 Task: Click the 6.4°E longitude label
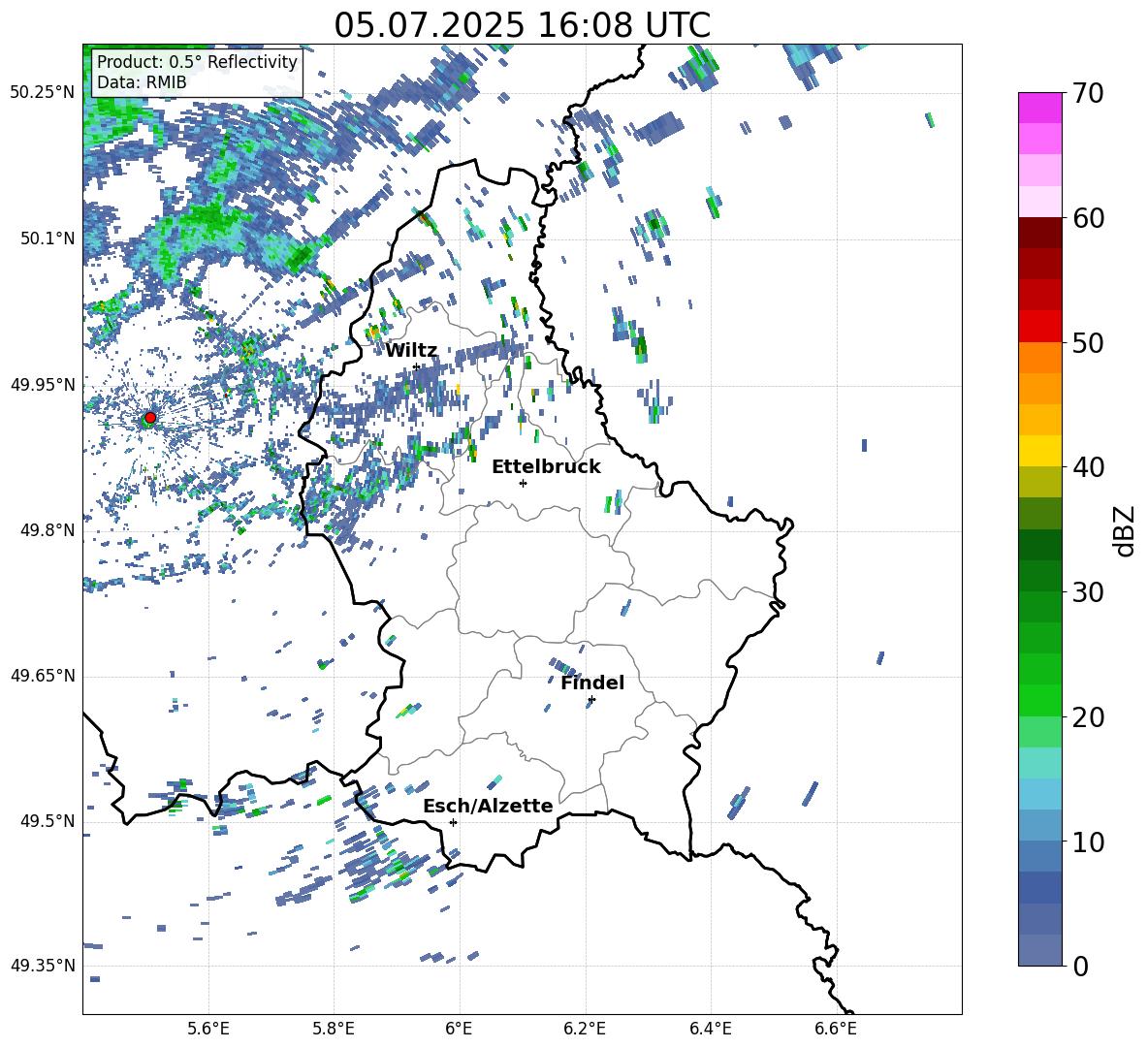click(x=710, y=1030)
